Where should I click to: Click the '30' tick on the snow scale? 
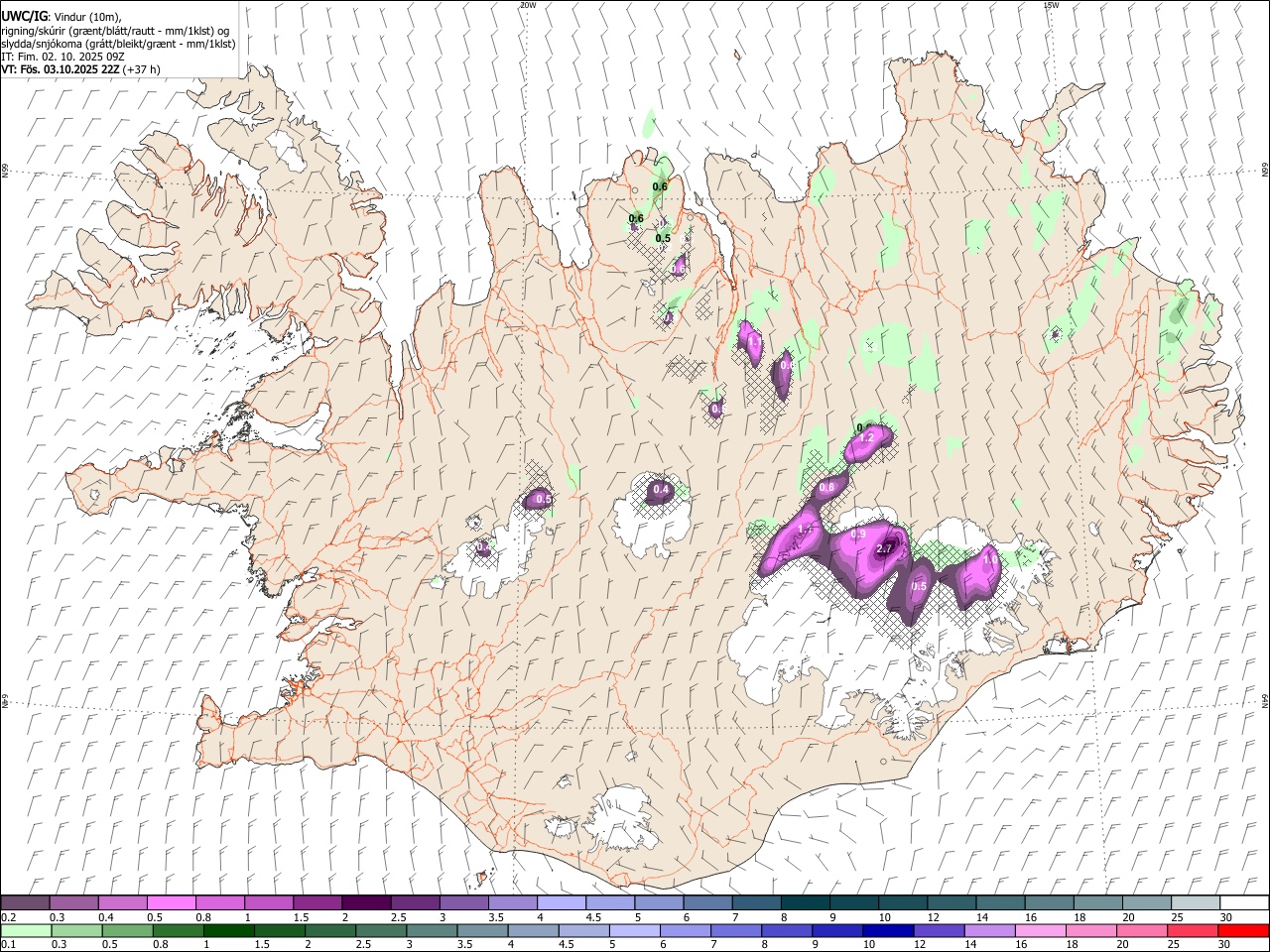[x=1225, y=917]
